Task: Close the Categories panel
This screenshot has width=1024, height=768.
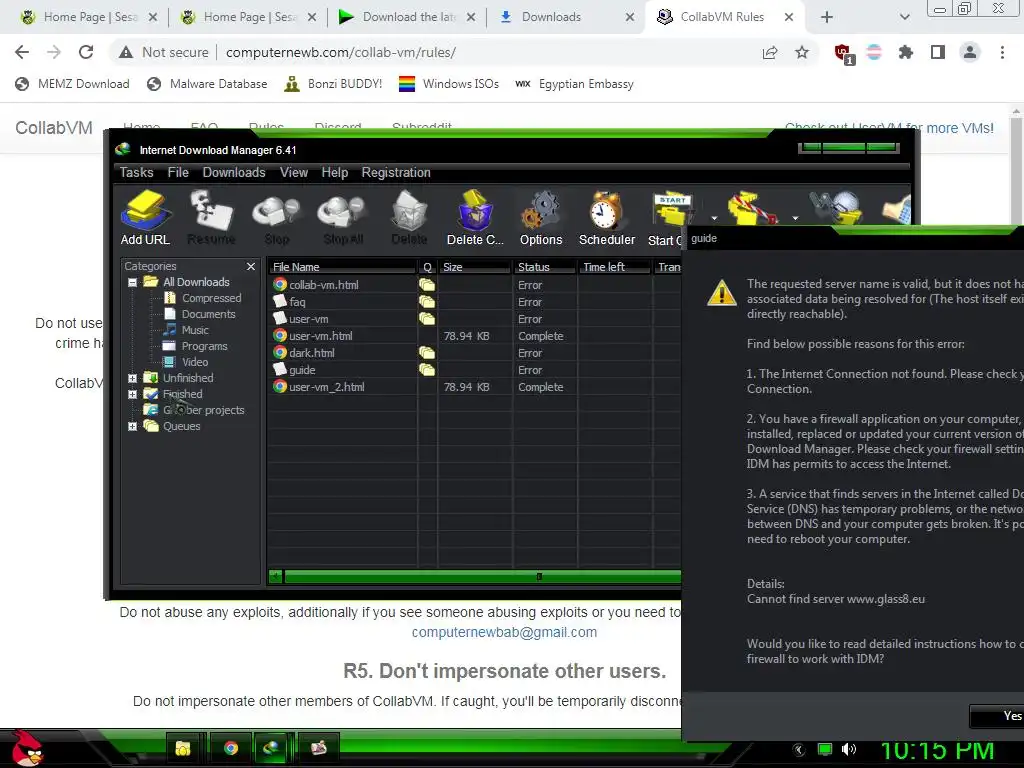Action: 251,266
